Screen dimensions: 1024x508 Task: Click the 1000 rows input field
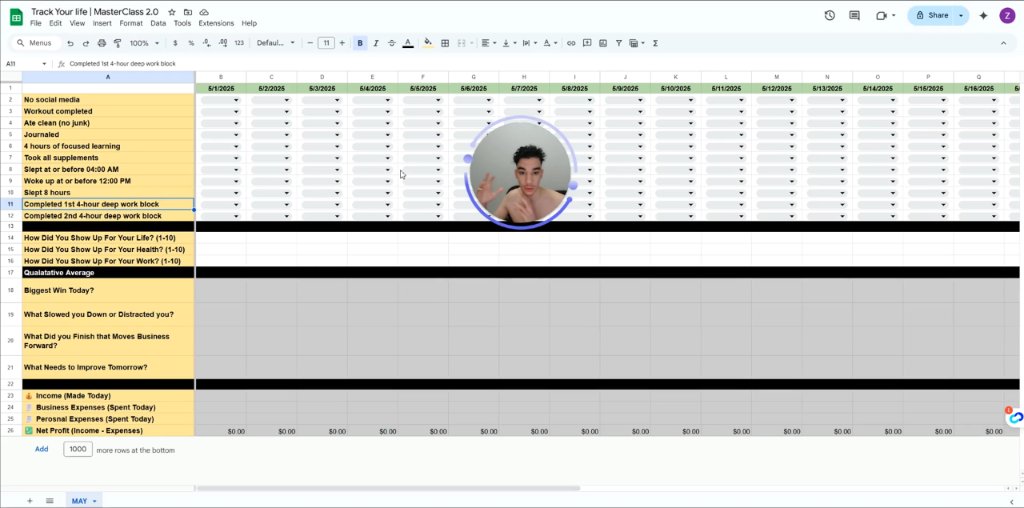point(78,449)
